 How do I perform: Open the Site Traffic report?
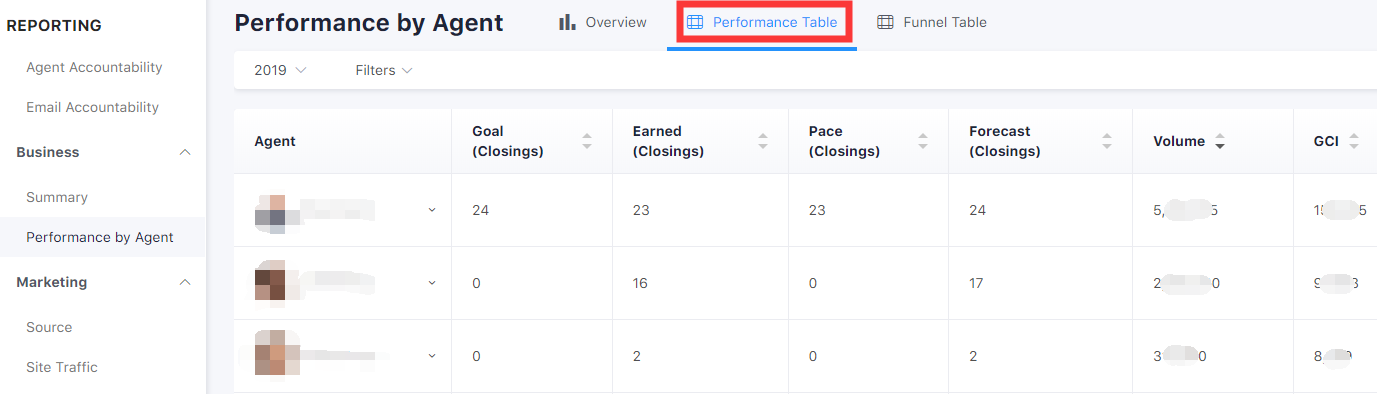62,367
